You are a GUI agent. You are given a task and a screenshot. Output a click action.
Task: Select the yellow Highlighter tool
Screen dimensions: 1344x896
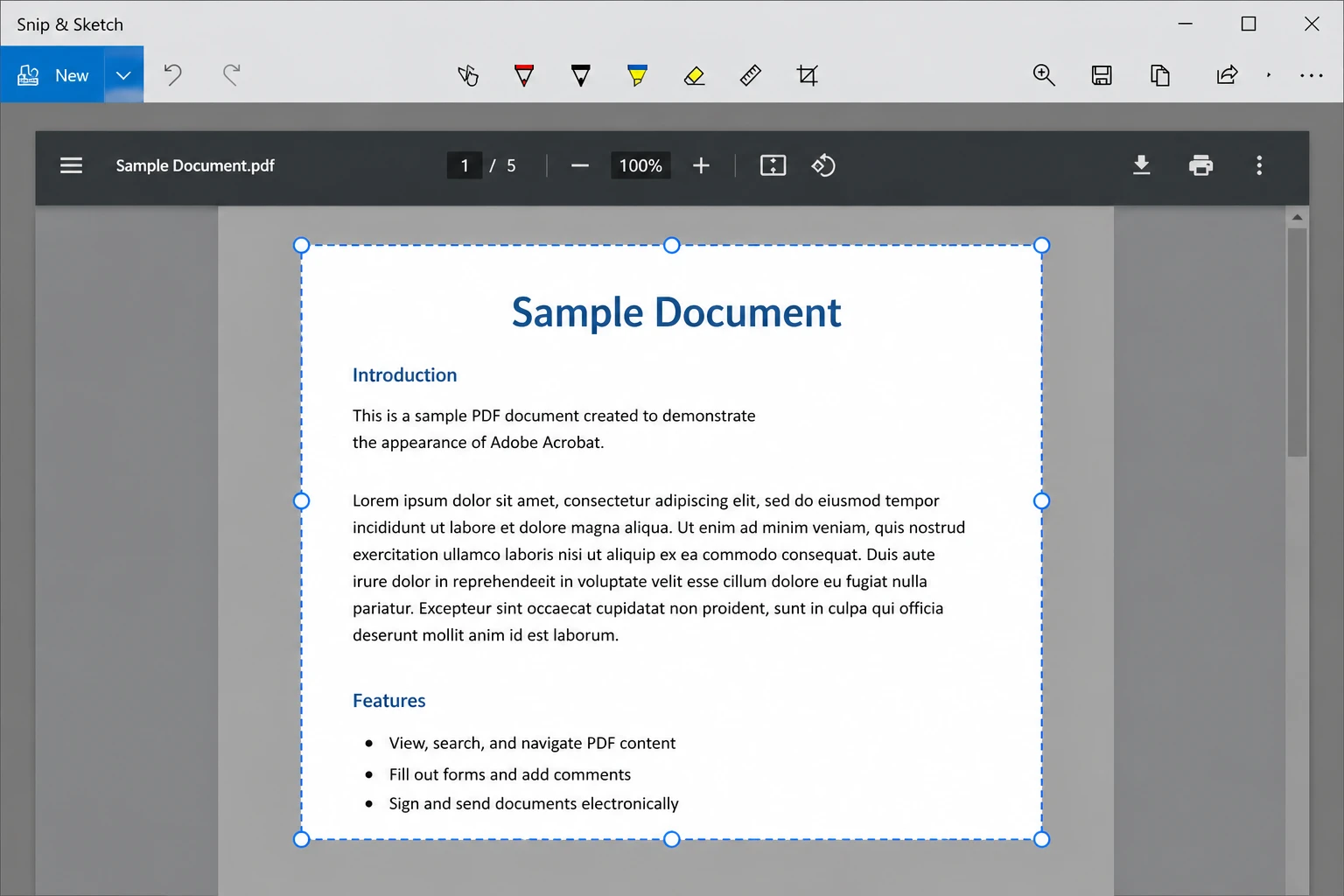click(x=637, y=75)
